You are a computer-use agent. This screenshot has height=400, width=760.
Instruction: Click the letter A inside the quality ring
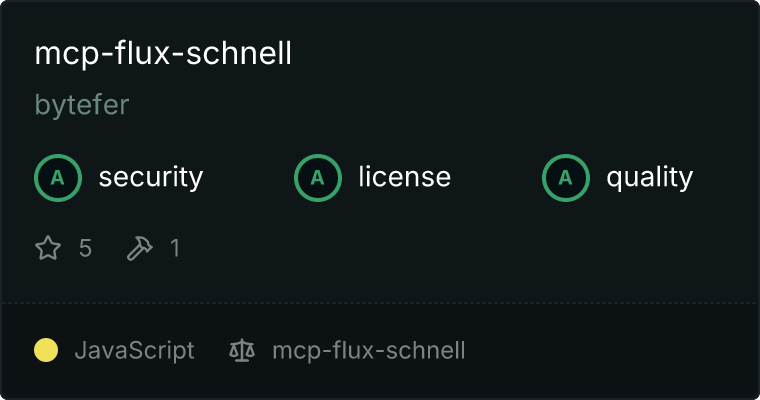click(566, 178)
